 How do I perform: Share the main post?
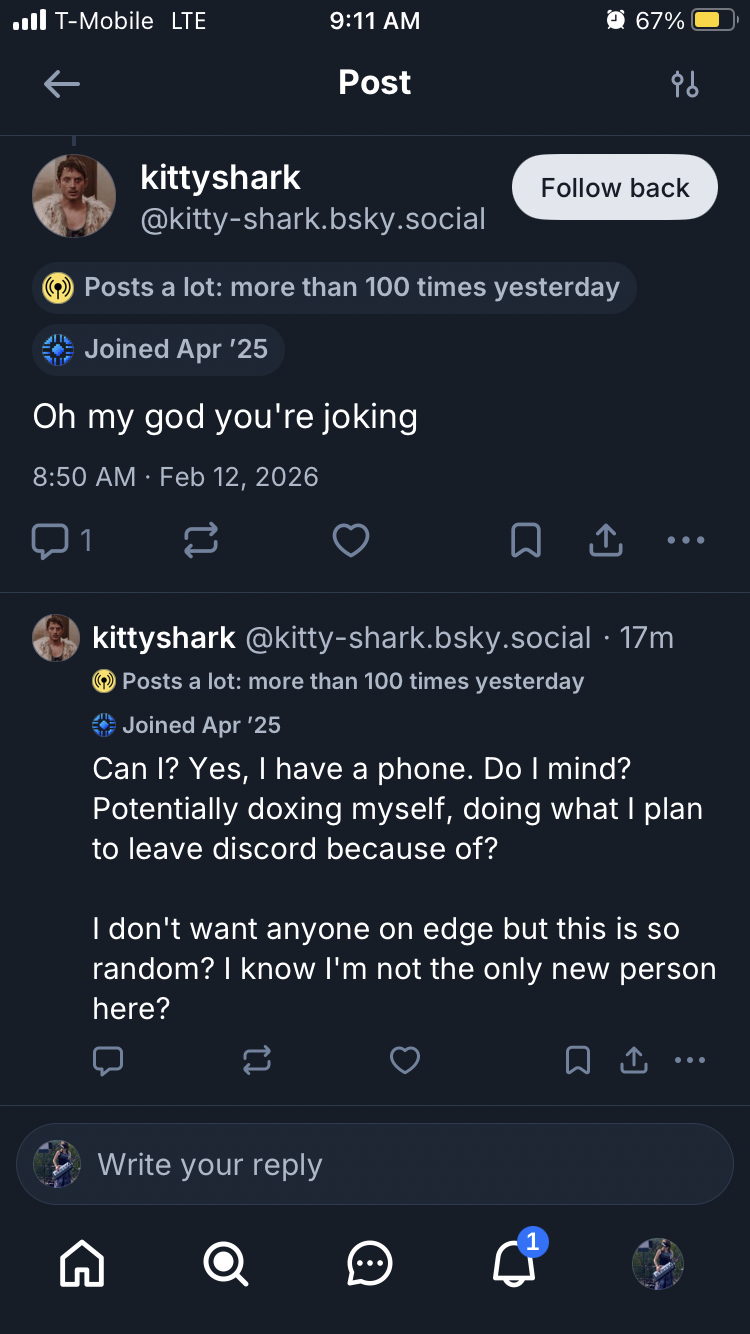click(x=606, y=541)
